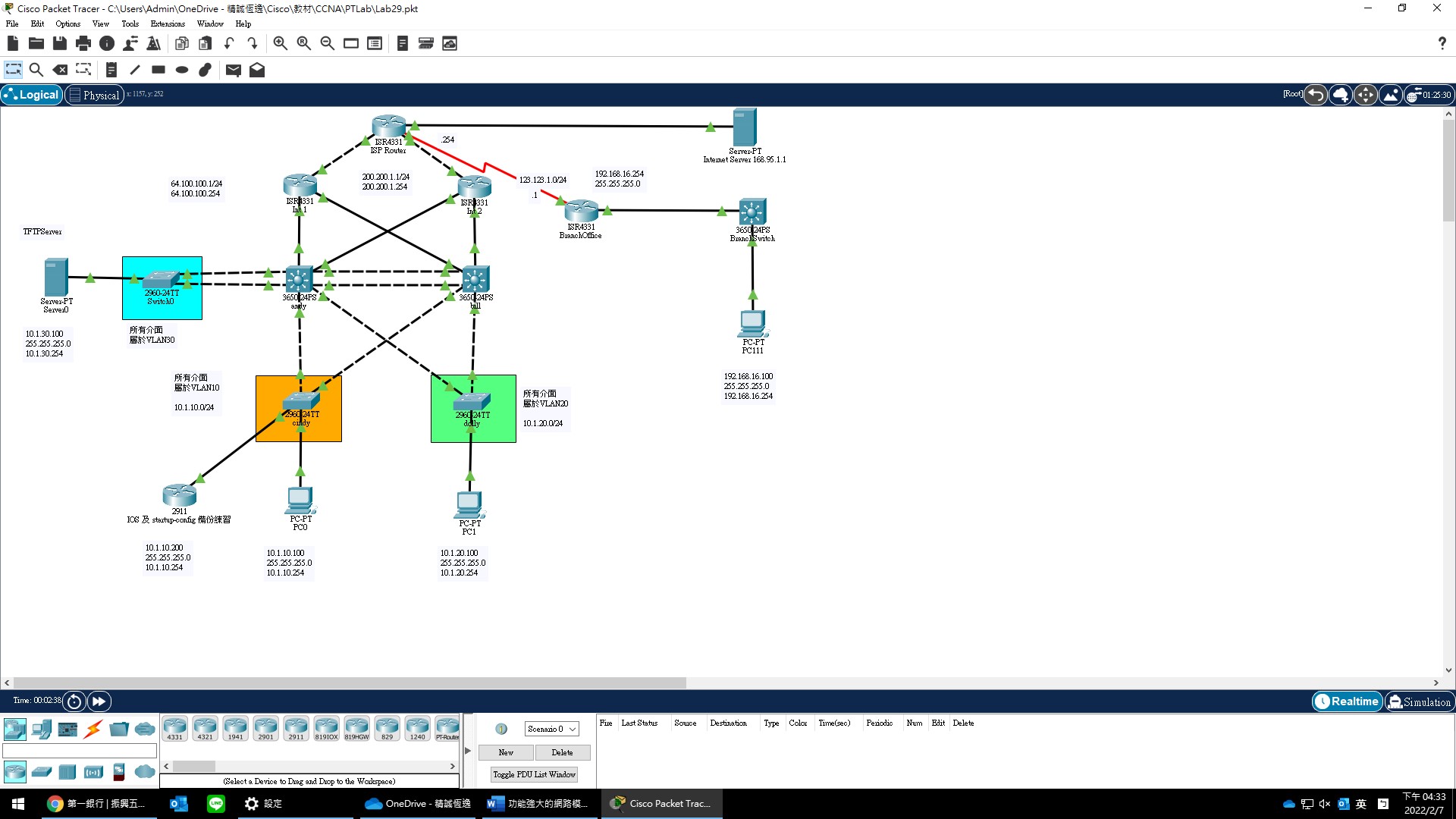Pick the 2911 router from the device list
Image resolution: width=1456 pixels, height=819 pixels.
click(x=296, y=728)
